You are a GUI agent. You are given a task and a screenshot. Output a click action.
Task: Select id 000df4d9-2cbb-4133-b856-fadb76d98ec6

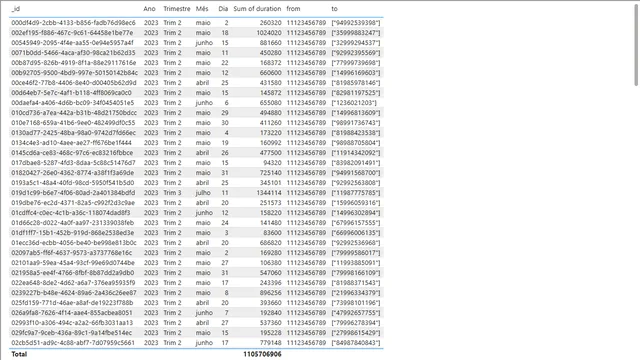[73, 23]
